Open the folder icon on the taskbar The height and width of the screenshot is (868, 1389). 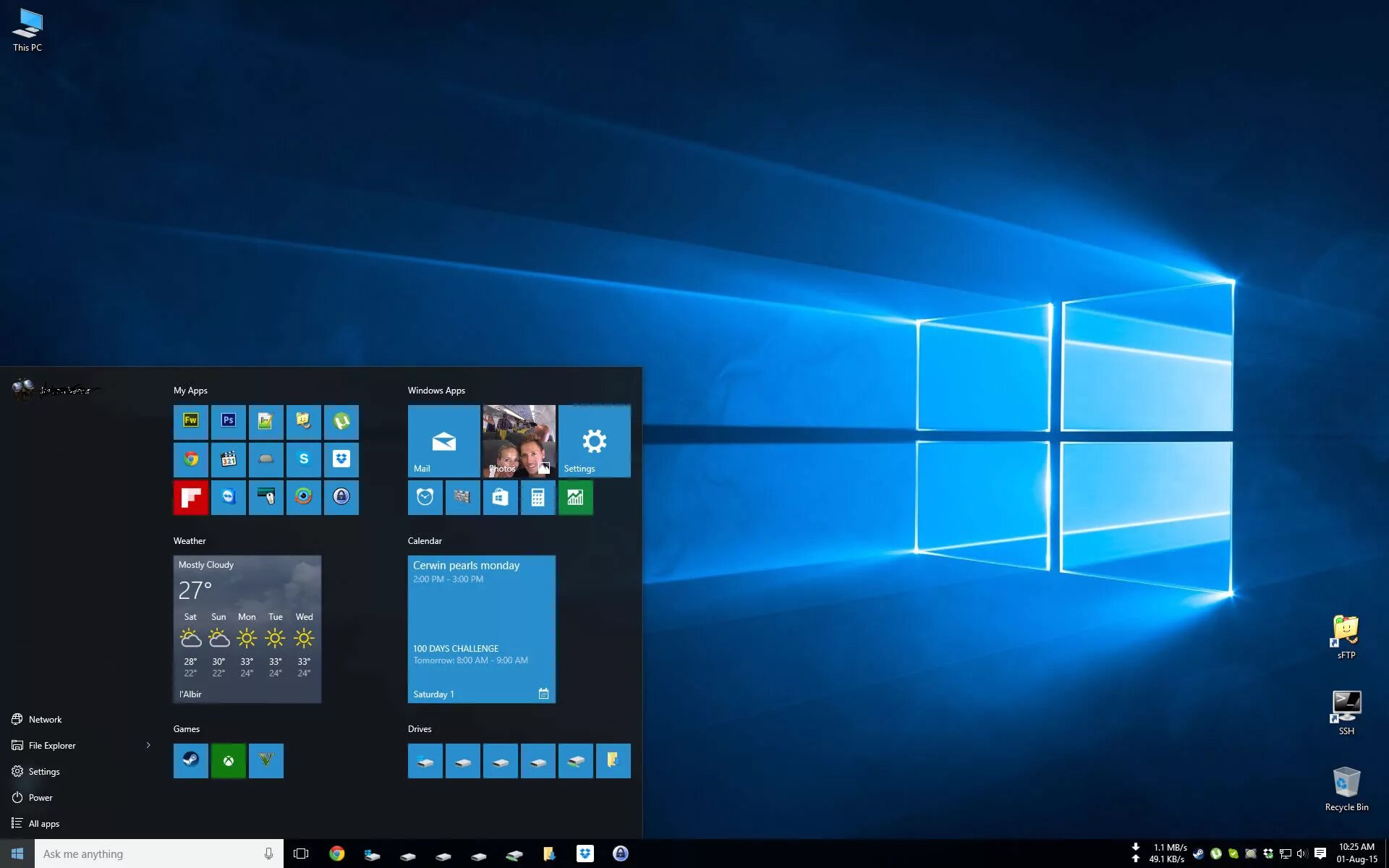549,854
